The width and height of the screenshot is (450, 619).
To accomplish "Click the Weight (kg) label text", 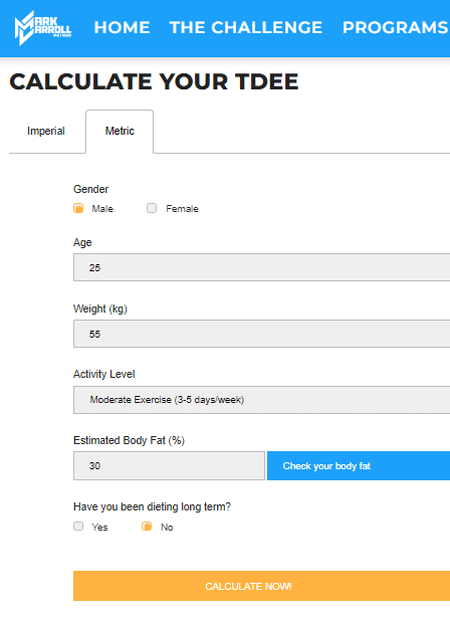I will pyautogui.click(x=100, y=309).
